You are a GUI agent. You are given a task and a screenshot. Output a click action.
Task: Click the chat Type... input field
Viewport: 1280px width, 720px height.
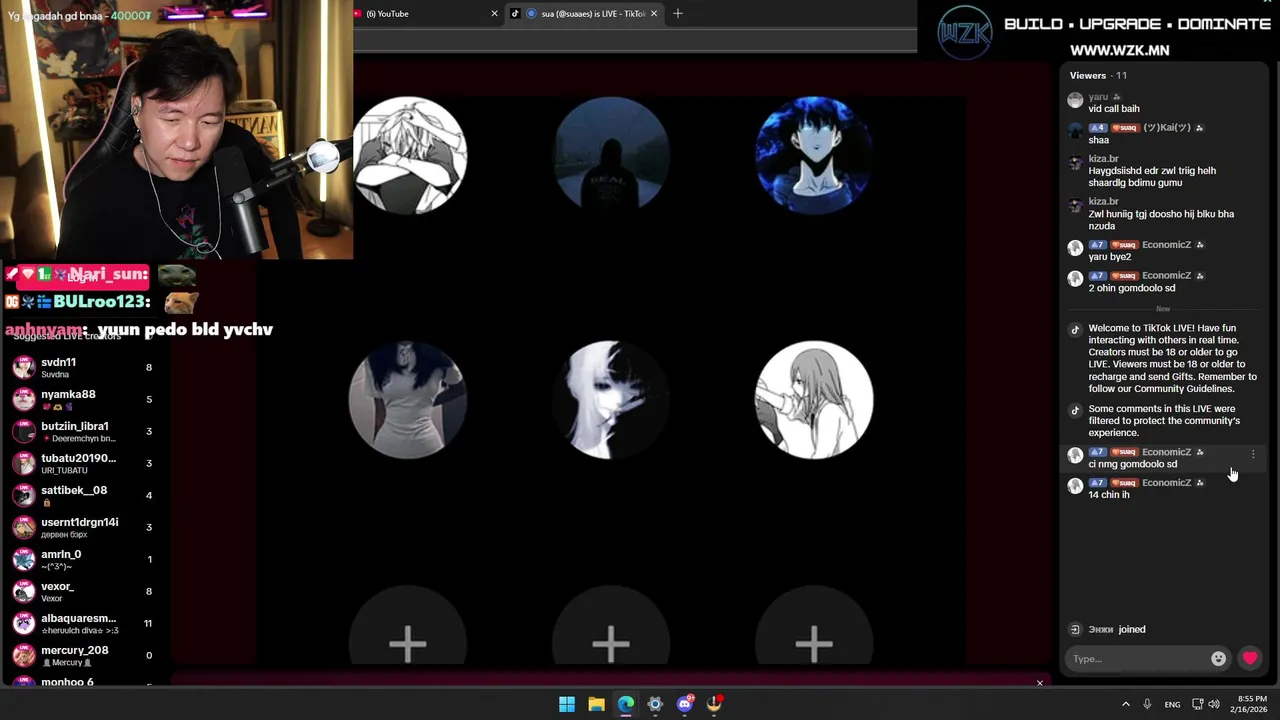[1139, 658]
